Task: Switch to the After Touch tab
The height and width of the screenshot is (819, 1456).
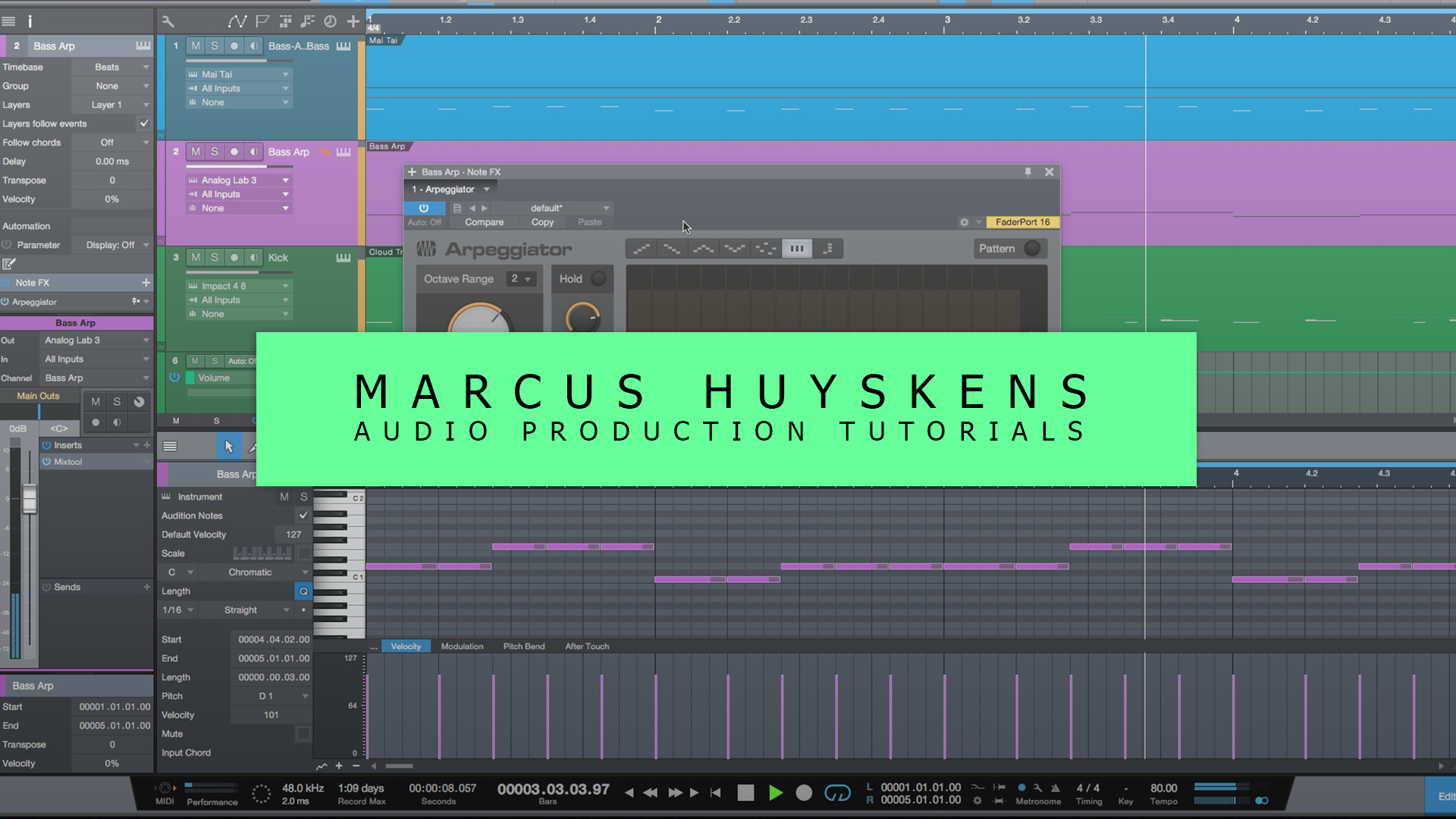Action: point(587,647)
